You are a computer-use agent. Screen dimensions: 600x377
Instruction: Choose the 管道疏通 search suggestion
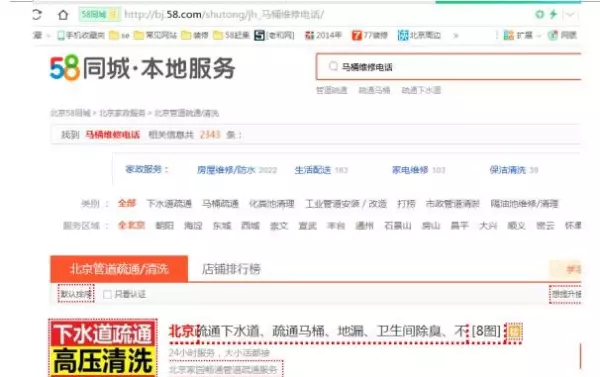(x=331, y=90)
